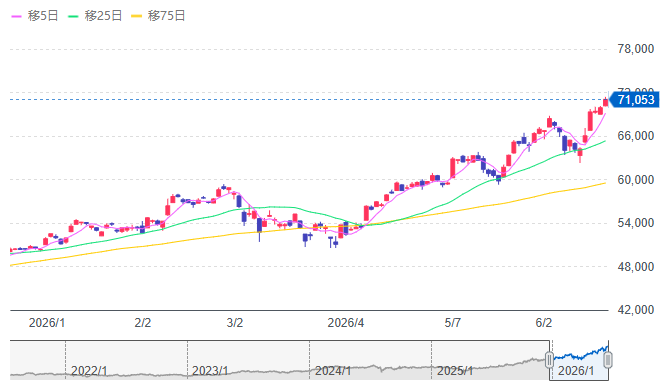Click the 42,000 price axis label
660x383 pixels.
click(x=636, y=310)
